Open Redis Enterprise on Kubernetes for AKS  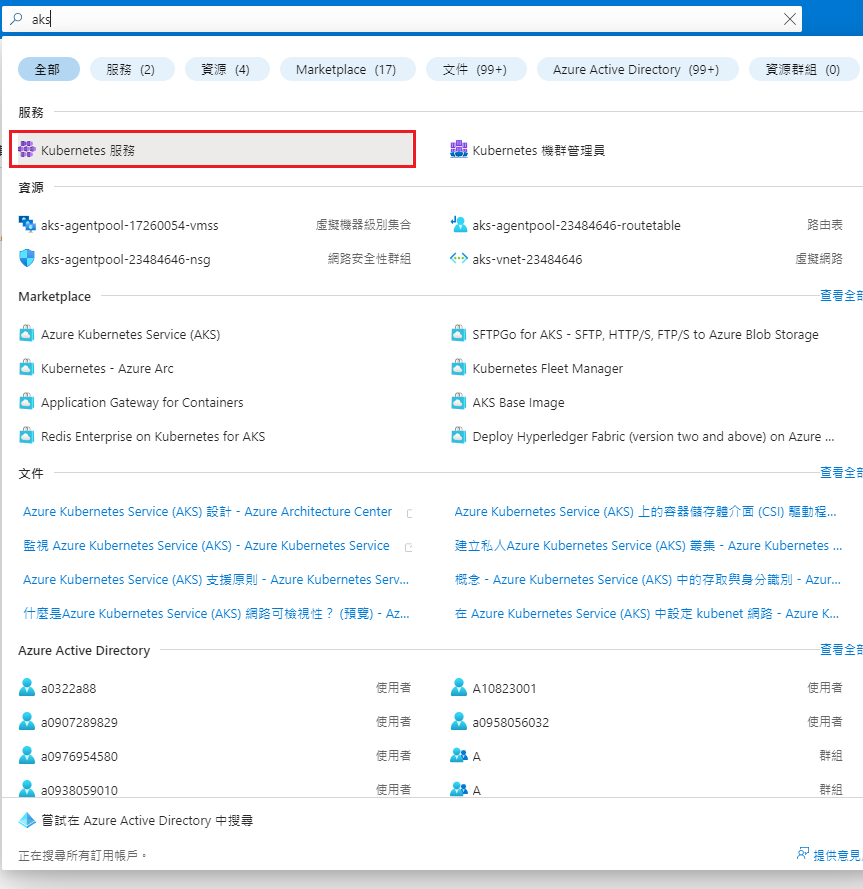[153, 437]
